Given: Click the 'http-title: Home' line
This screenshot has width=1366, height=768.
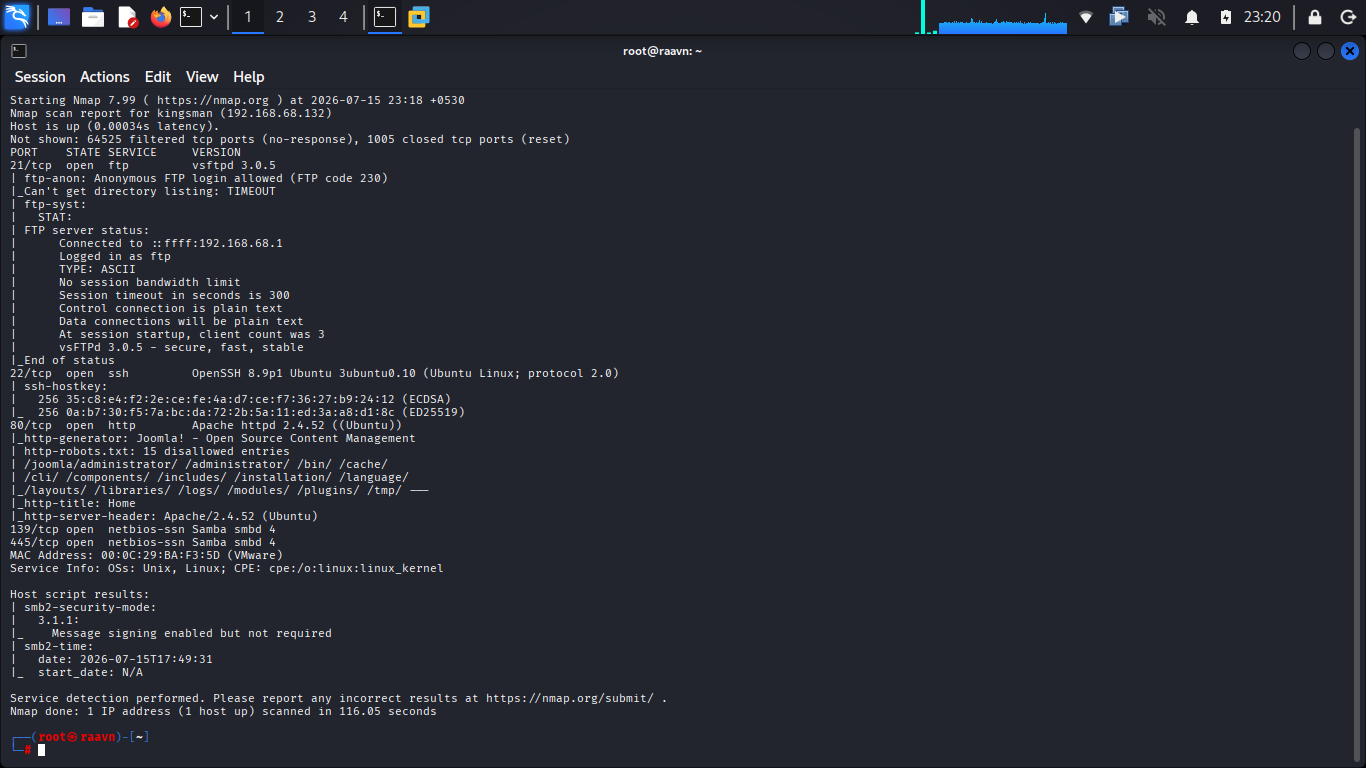Looking at the screenshot, I should [73, 503].
